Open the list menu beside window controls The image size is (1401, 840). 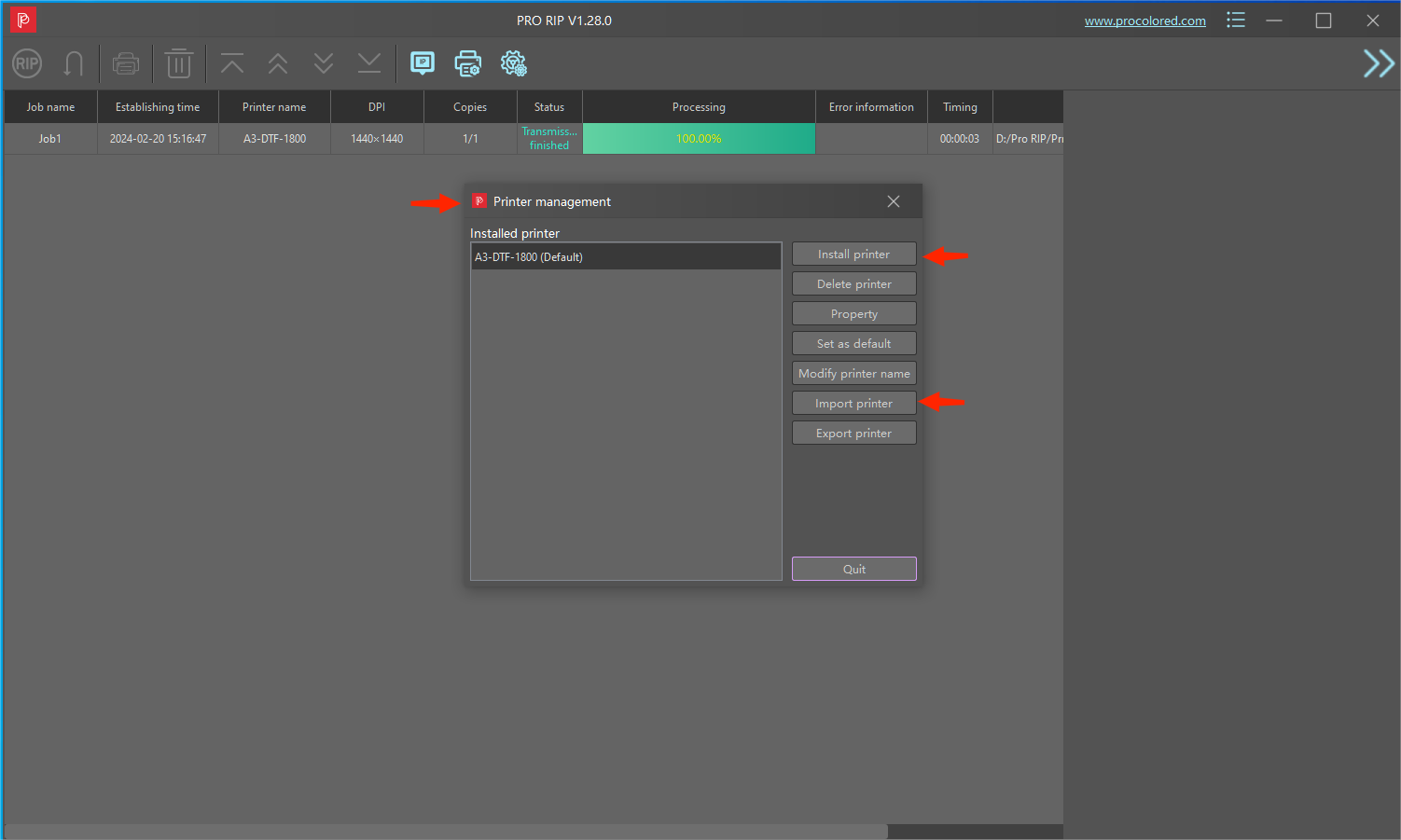1235,20
